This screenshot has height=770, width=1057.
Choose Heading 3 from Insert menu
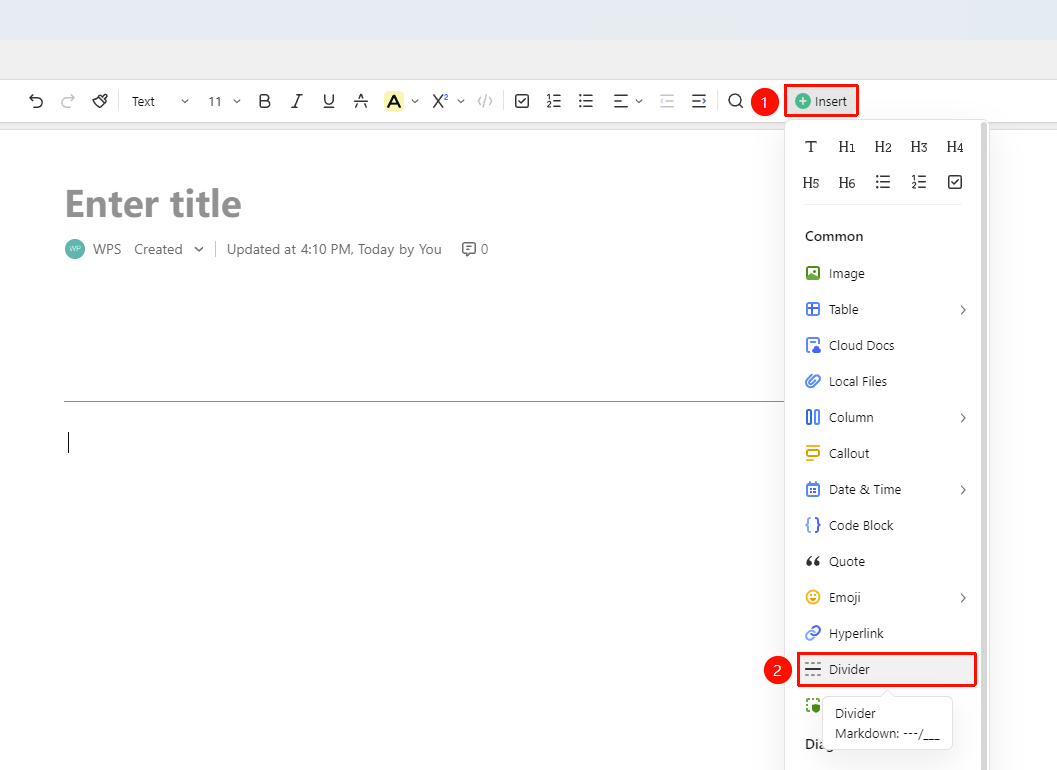click(919, 147)
